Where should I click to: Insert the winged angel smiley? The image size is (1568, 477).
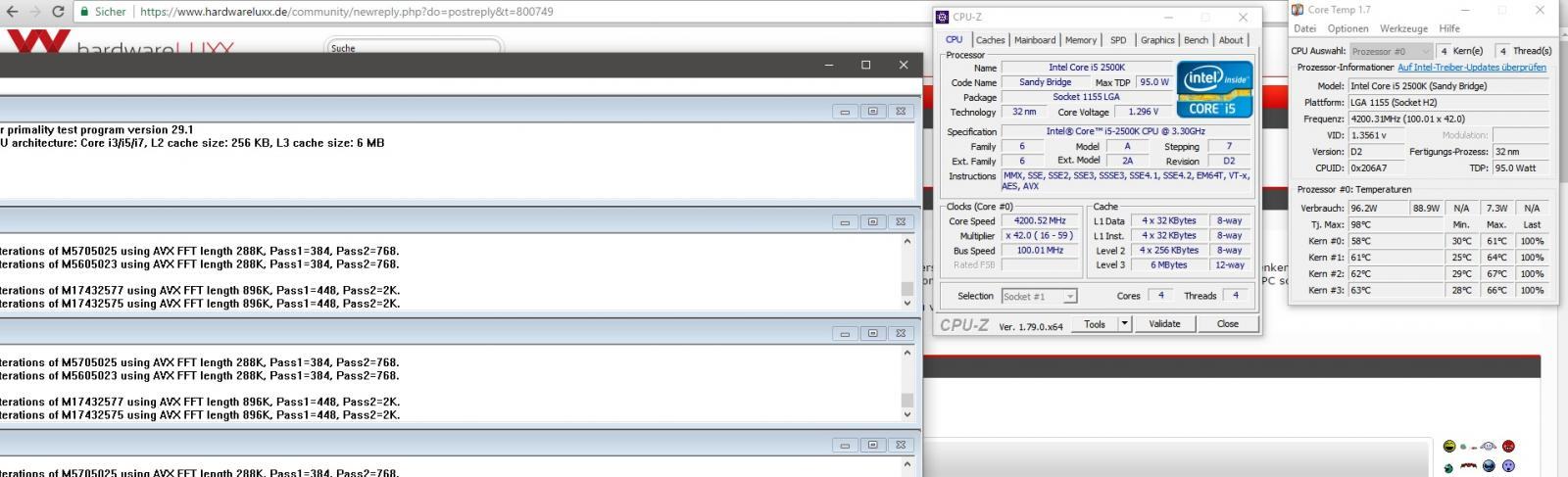(1489, 447)
